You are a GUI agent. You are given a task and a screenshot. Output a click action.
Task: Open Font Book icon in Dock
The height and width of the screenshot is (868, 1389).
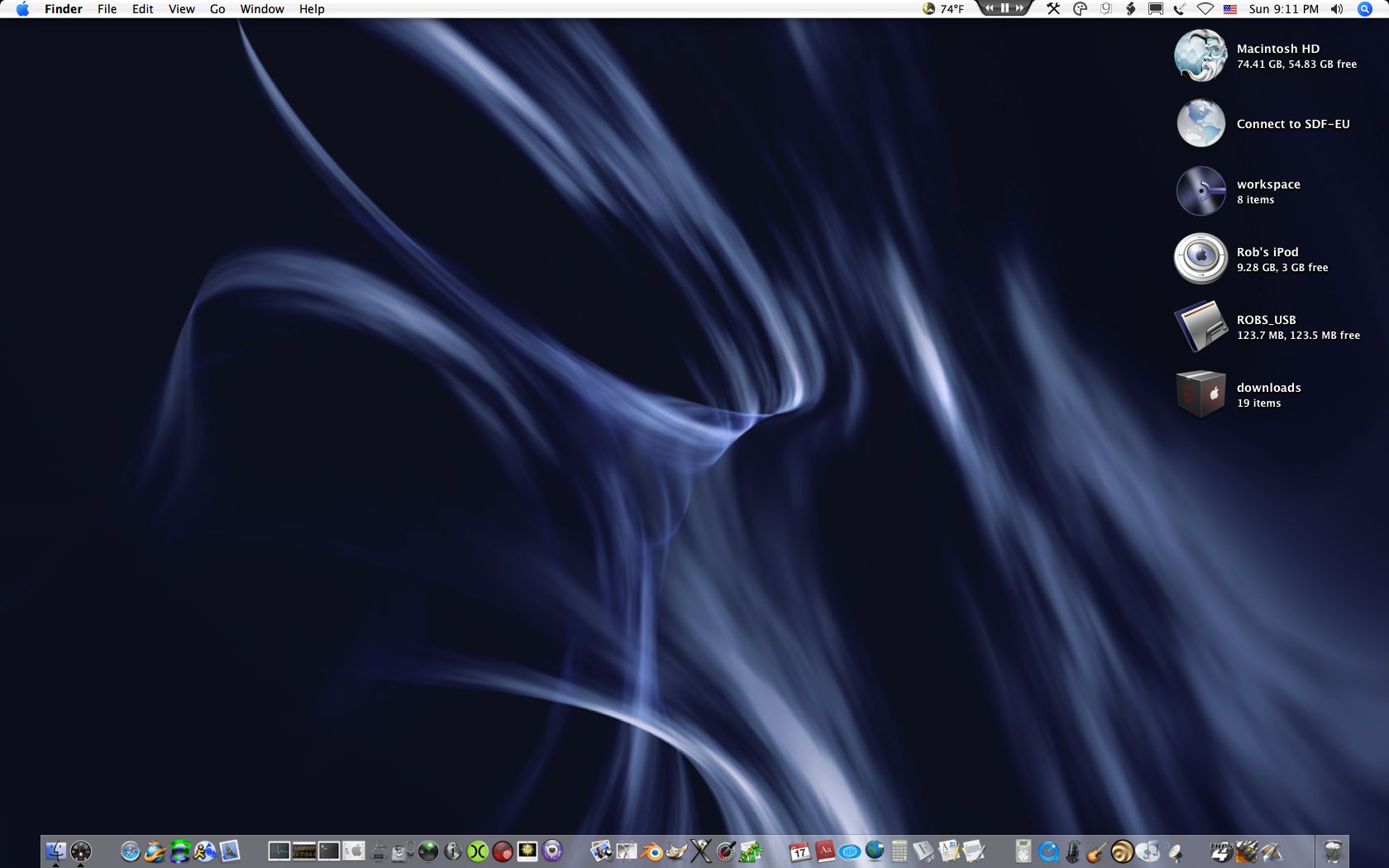pos(924,851)
